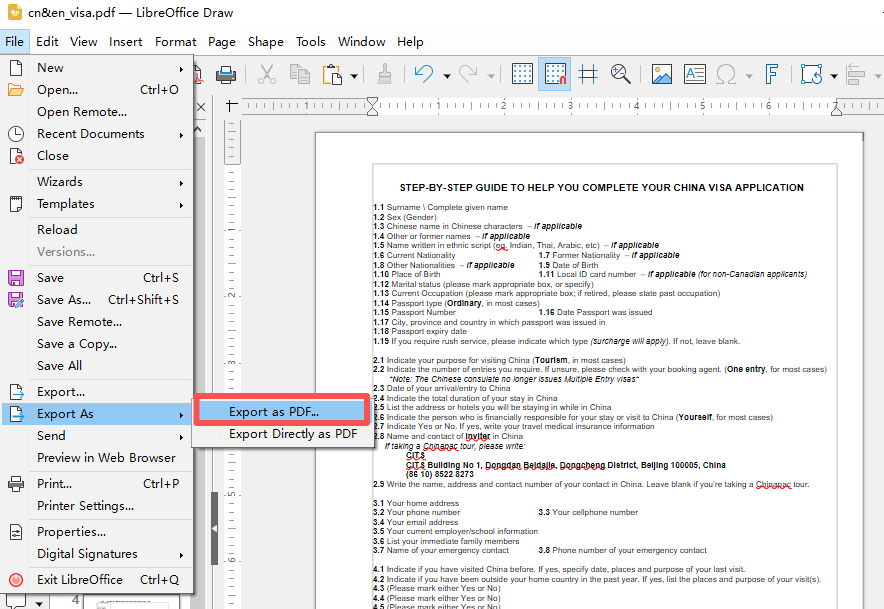This screenshot has width=884, height=609.
Task: Open the Undo history dropdown arrow
Action: click(447, 76)
